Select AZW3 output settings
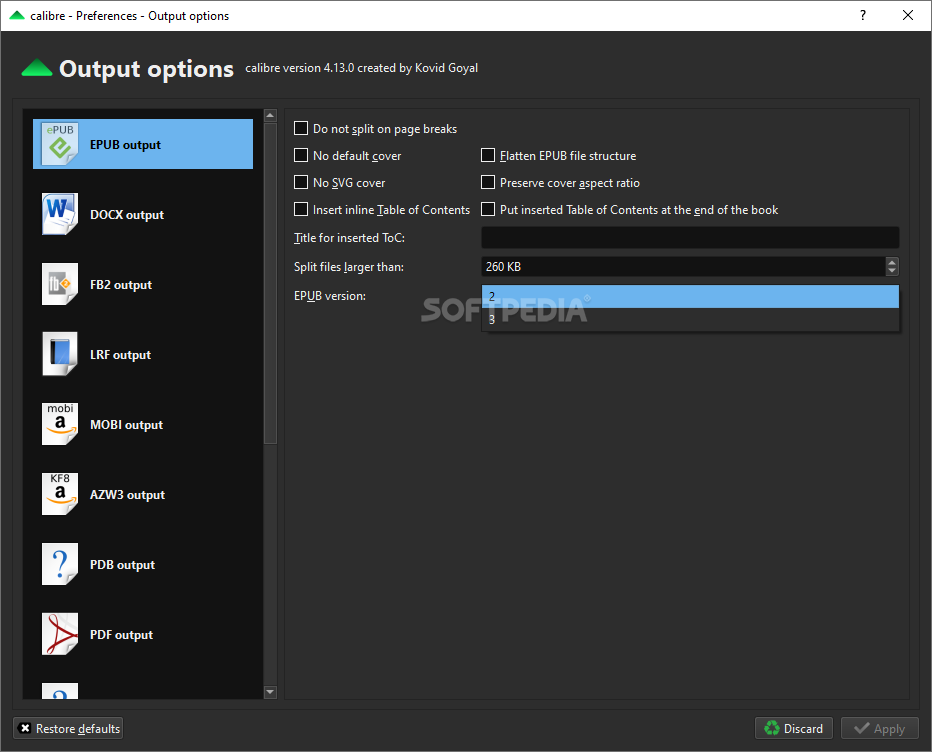The width and height of the screenshot is (932, 752). click(x=143, y=495)
